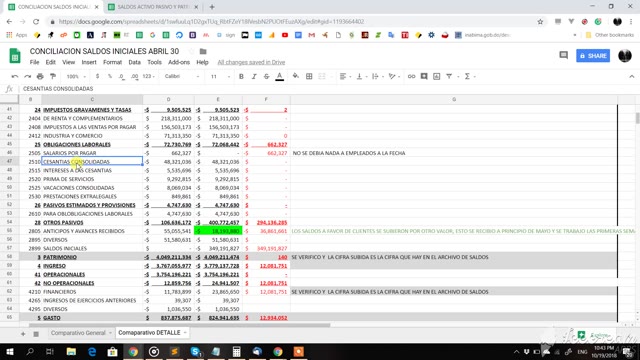Open the 100% zoom dropdown
The height and width of the screenshot is (360, 640).
(76, 76)
